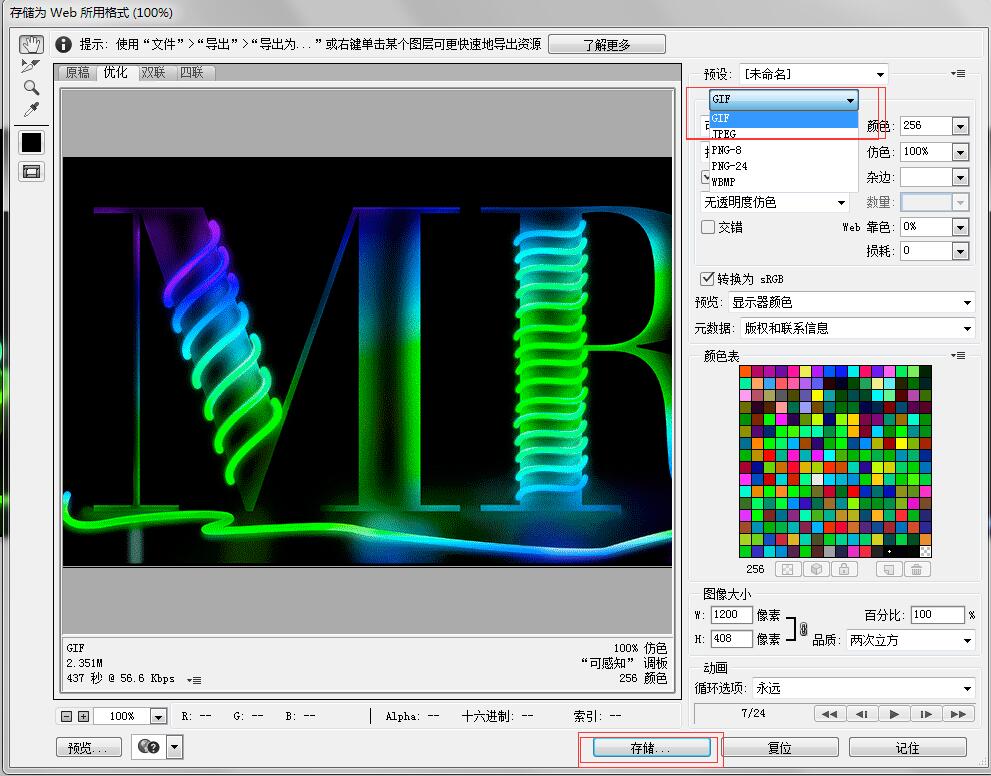Jump to last animation frame
This screenshot has width=991, height=776.
(958, 714)
